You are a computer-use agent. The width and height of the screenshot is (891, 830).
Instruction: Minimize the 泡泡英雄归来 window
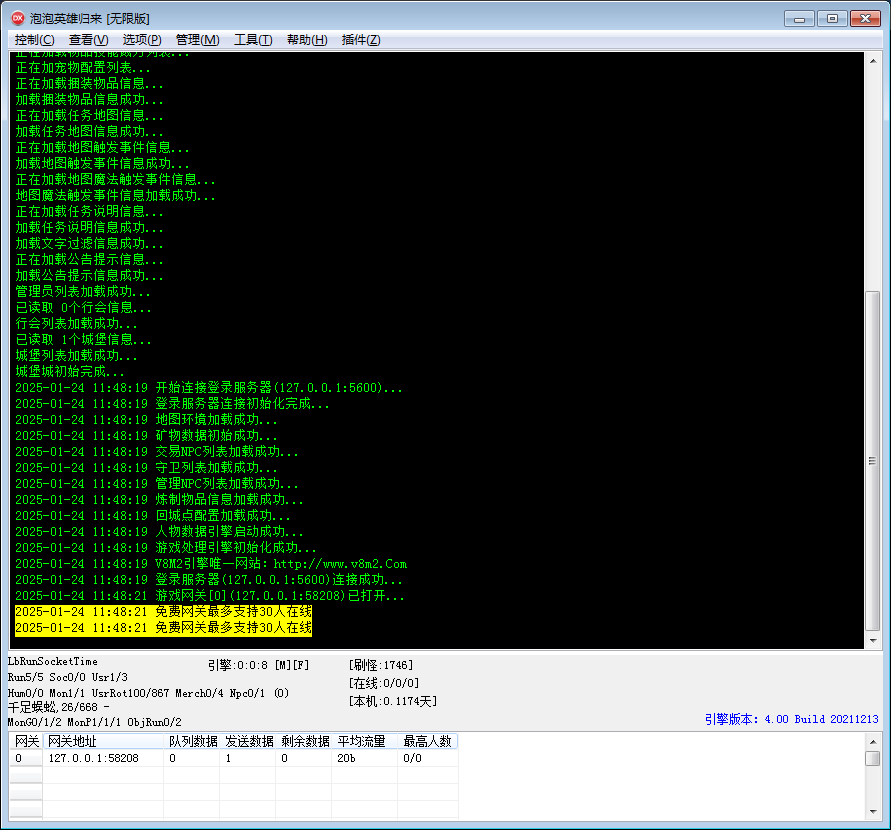[x=800, y=19]
